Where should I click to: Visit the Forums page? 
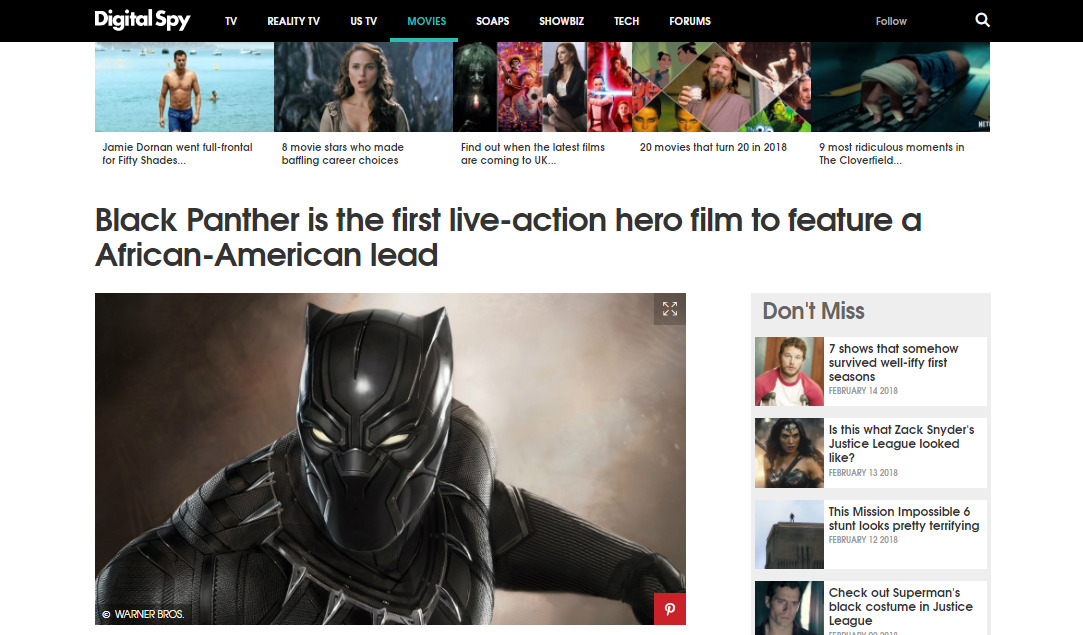(x=690, y=21)
